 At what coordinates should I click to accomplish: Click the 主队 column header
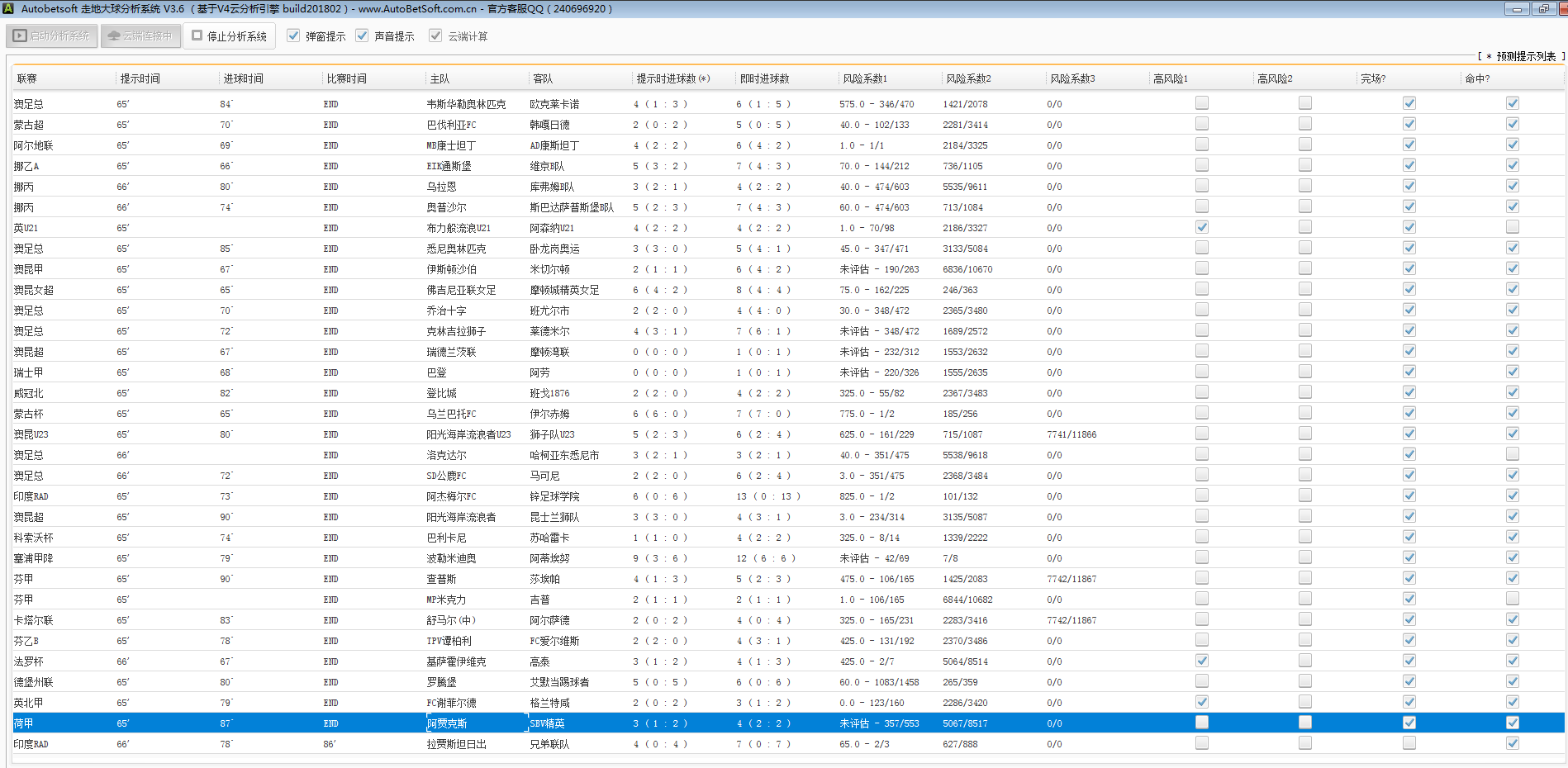point(440,78)
